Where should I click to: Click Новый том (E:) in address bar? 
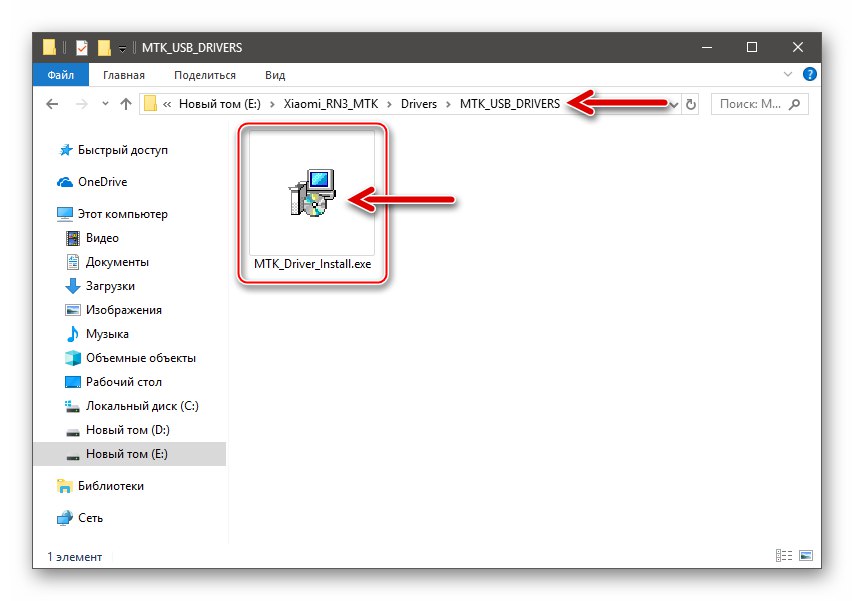click(219, 104)
